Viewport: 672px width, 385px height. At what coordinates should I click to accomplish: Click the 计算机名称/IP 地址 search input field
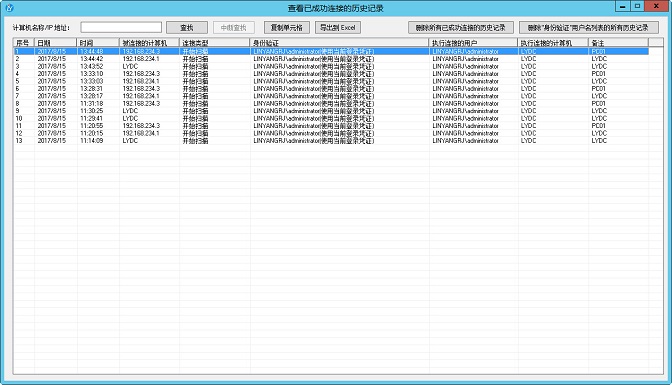click(x=121, y=27)
